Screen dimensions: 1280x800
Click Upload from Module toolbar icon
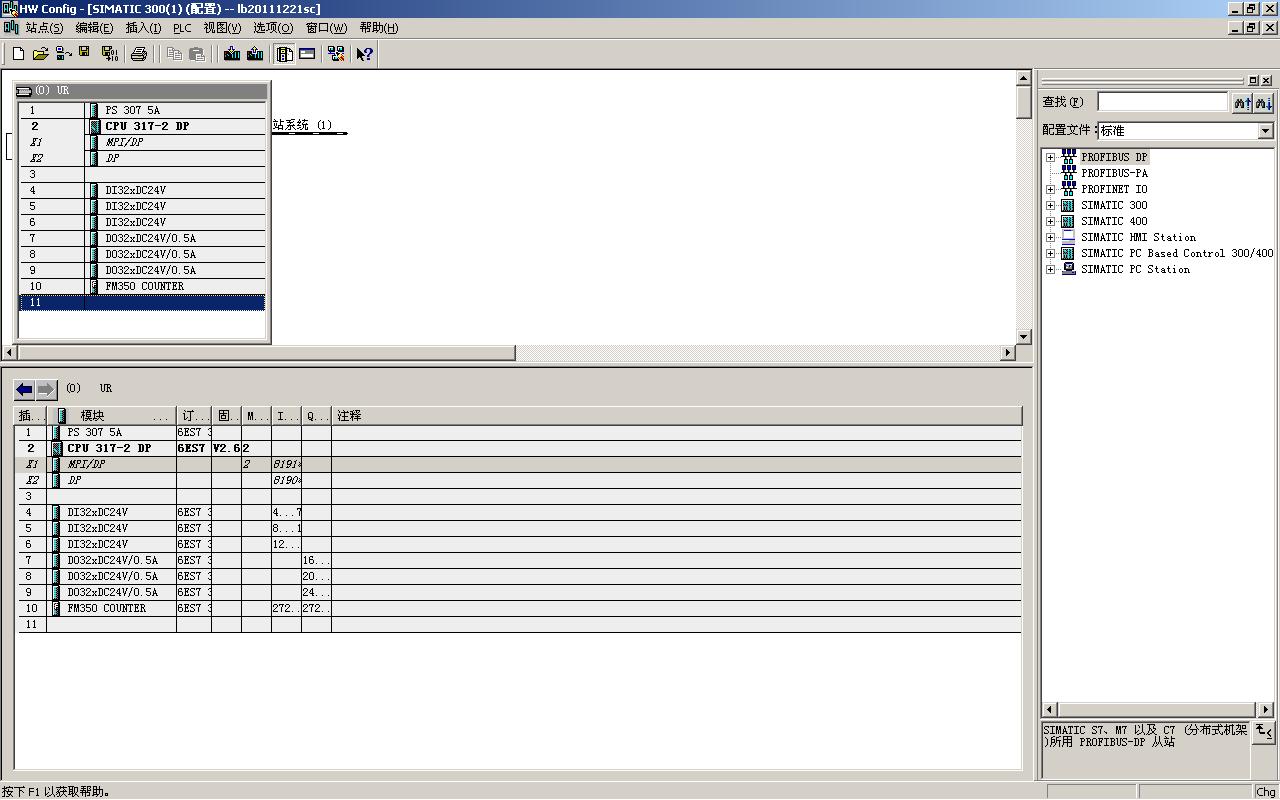click(x=255, y=54)
